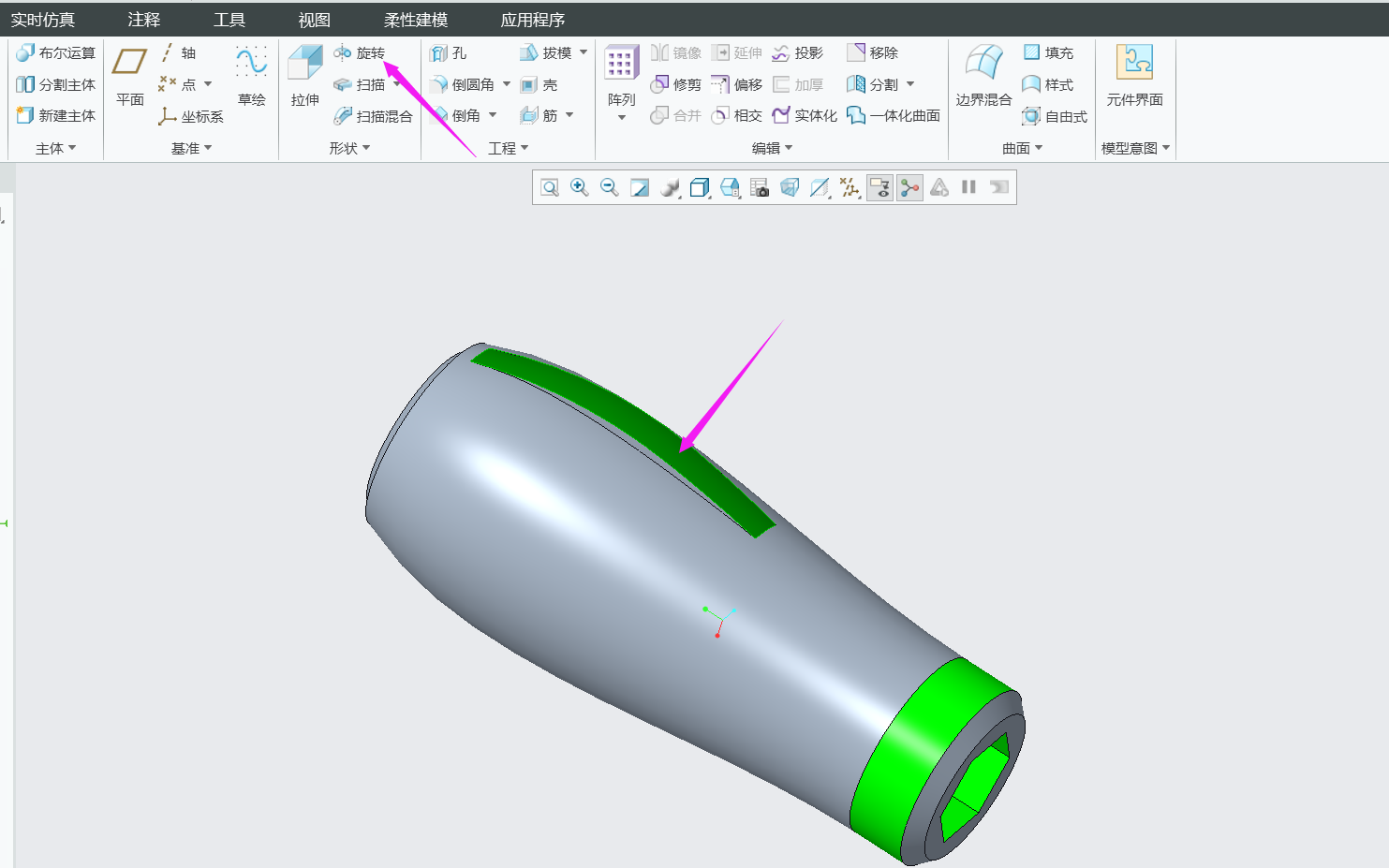Image resolution: width=1389 pixels, height=868 pixels.
Task: Select the 壳 shell tool
Action: coord(539,85)
